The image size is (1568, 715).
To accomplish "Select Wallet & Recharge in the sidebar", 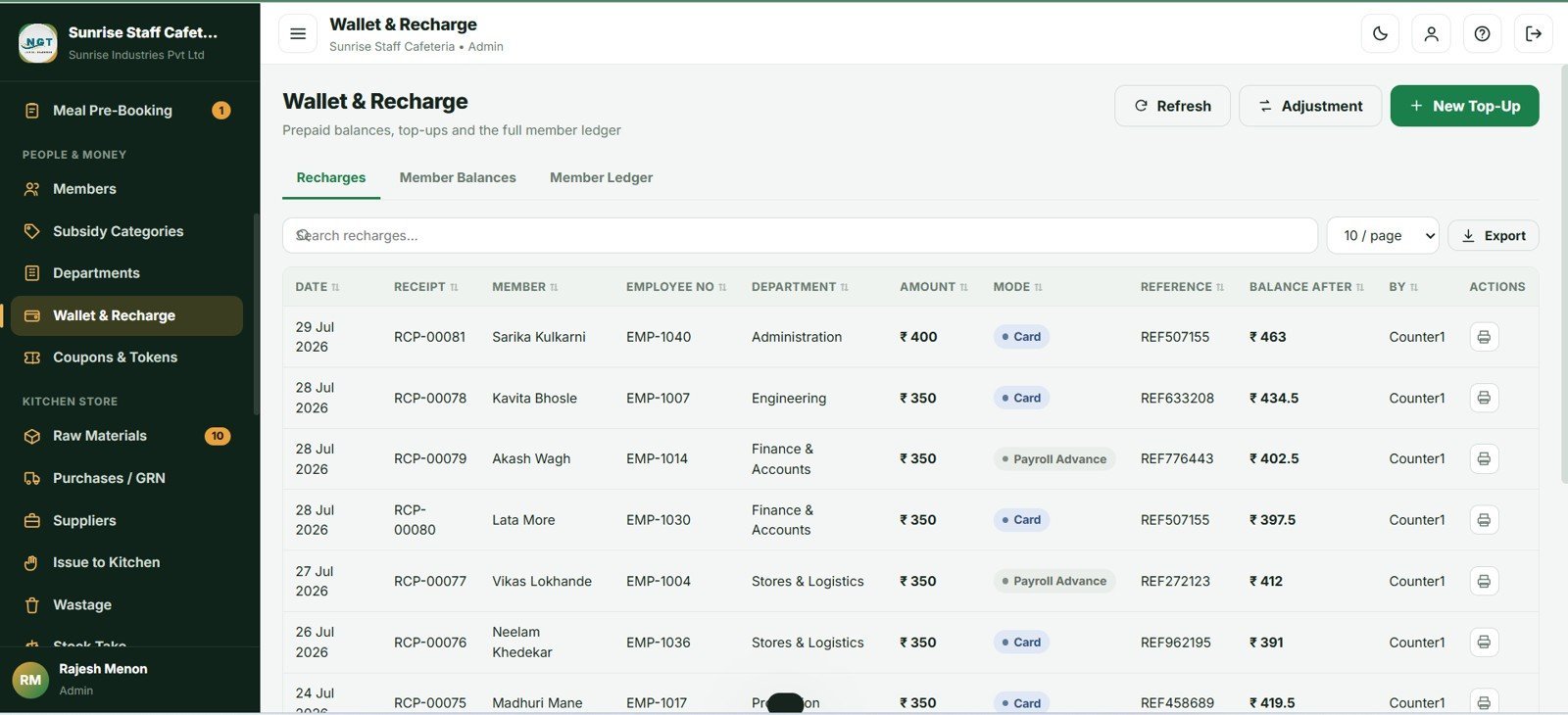I will (126, 315).
